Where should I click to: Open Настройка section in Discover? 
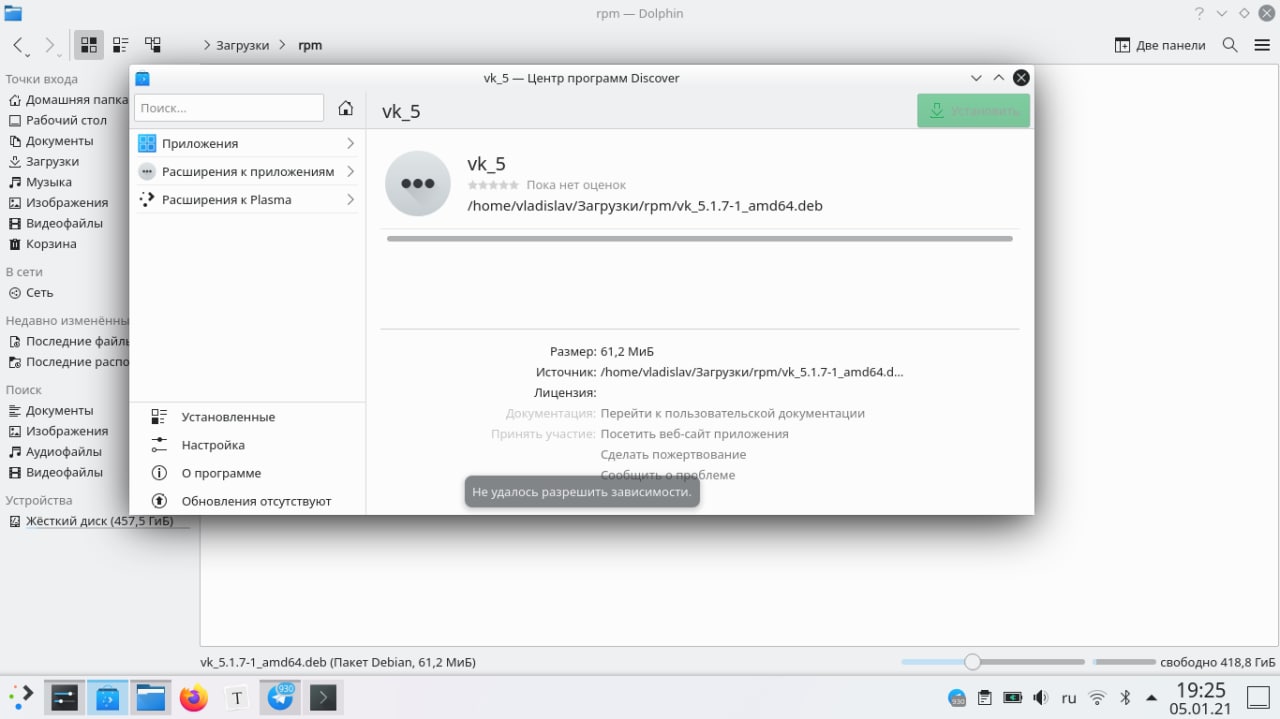click(x=246, y=445)
